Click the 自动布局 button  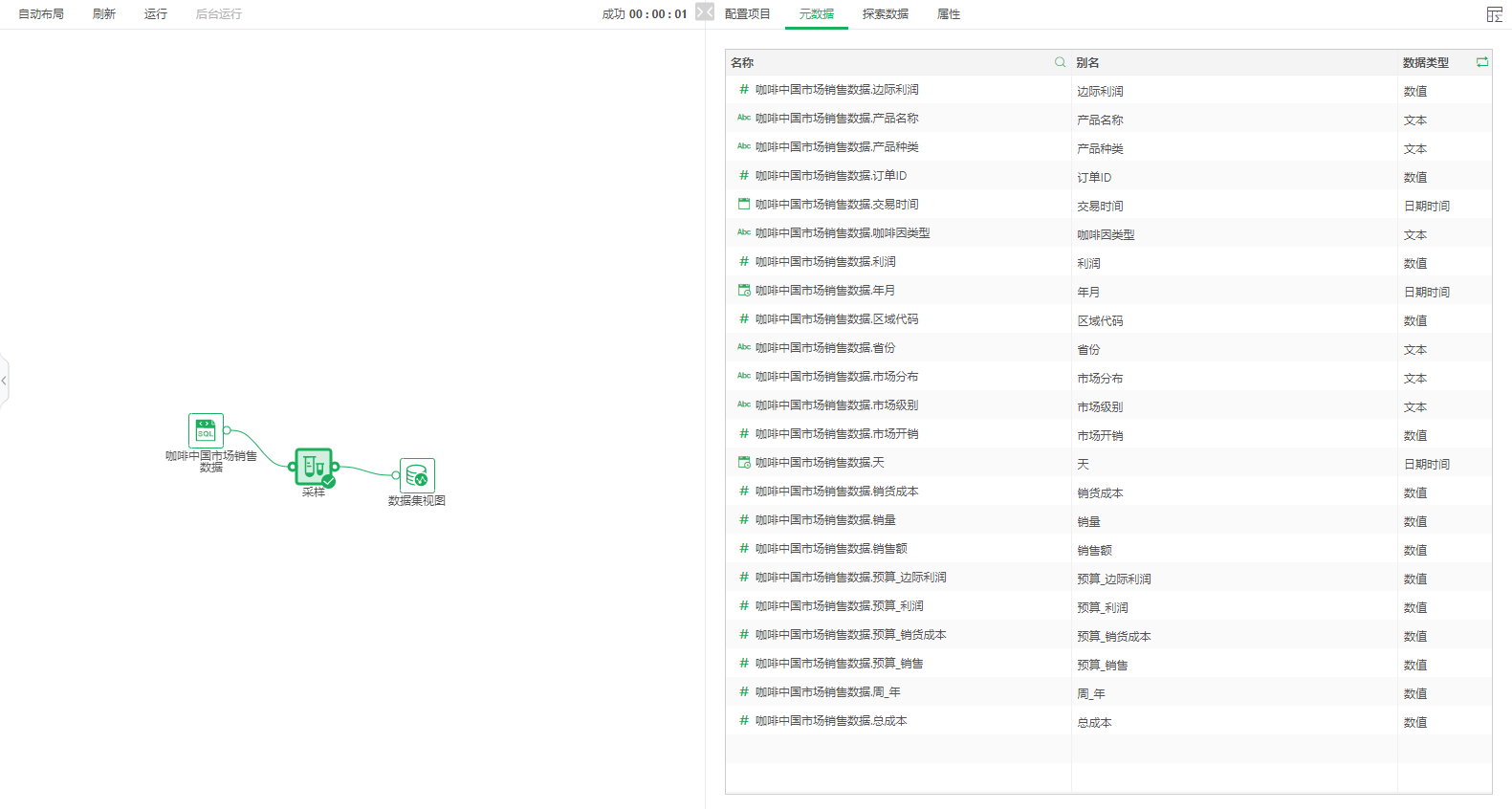(41, 14)
